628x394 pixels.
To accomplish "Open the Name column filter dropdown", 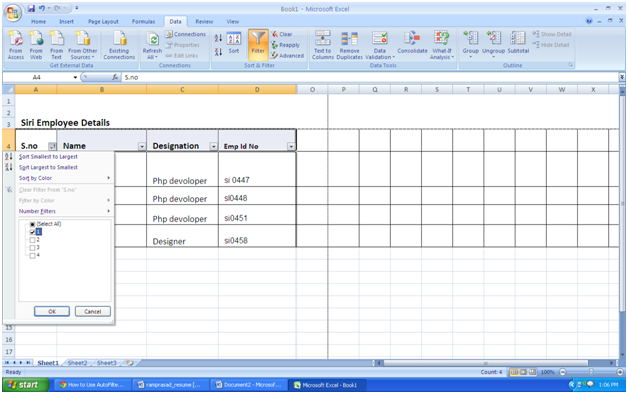I will tap(142, 147).
